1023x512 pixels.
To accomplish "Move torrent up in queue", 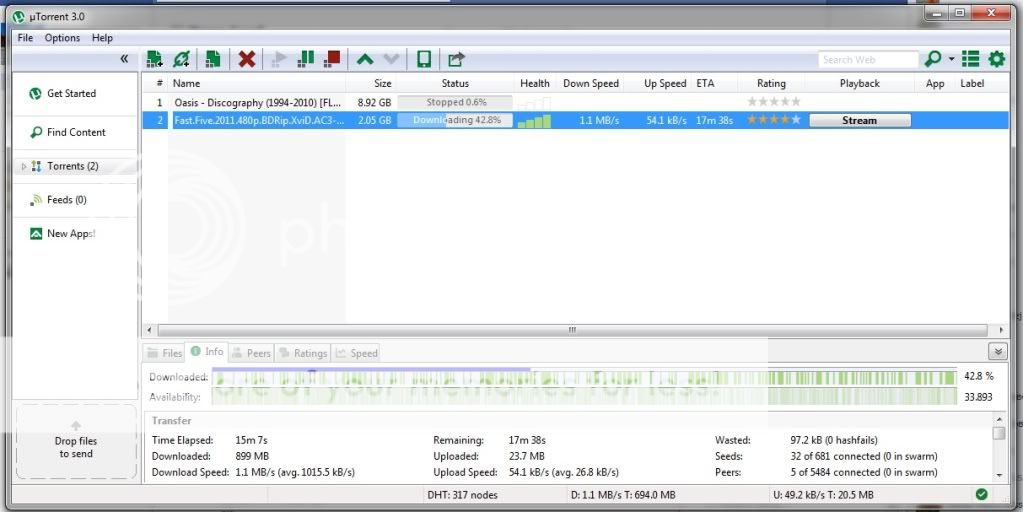I will 365,60.
